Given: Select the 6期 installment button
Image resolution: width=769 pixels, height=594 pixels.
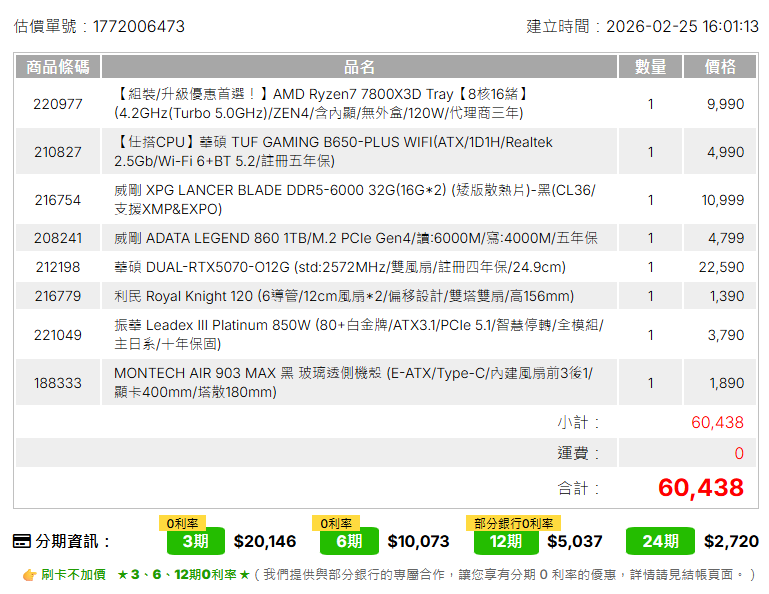Looking at the screenshot, I should 349,541.
